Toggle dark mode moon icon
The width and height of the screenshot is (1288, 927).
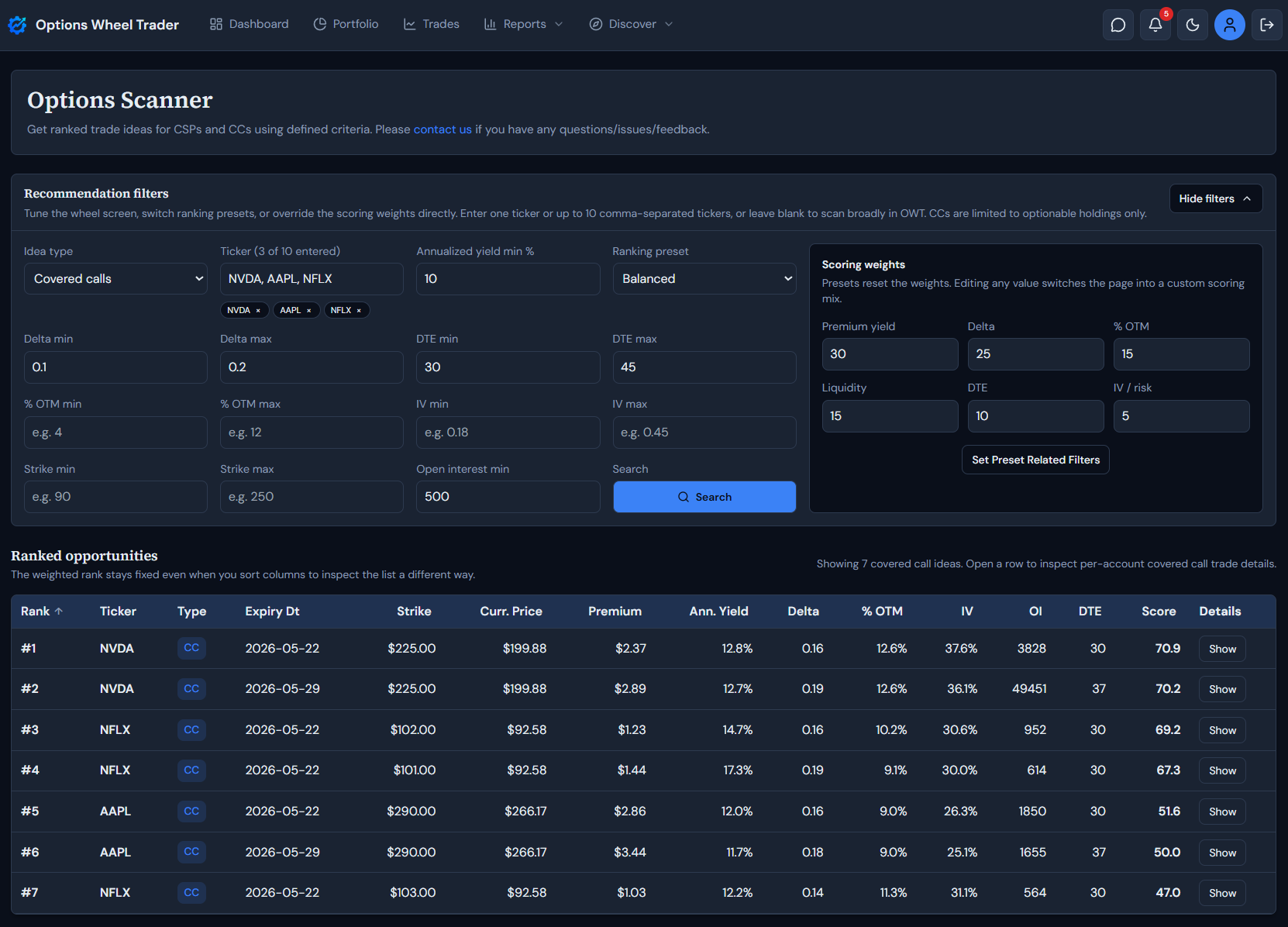click(1192, 25)
